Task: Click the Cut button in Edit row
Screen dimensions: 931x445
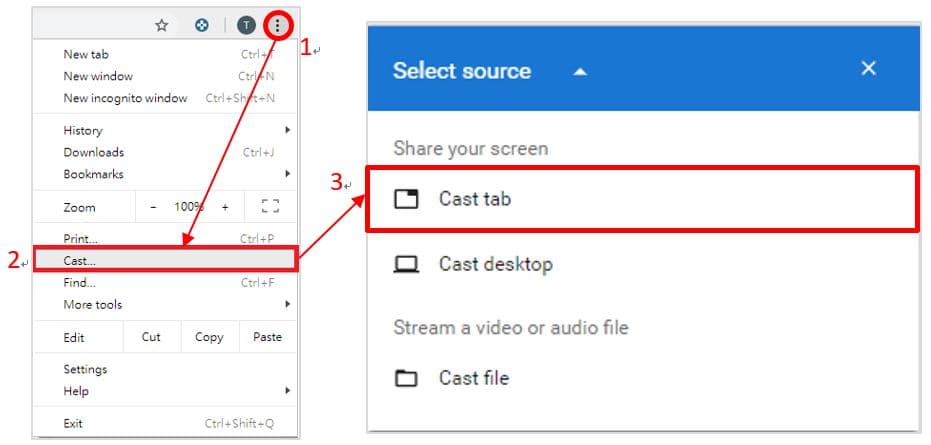Action: tap(151, 337)
